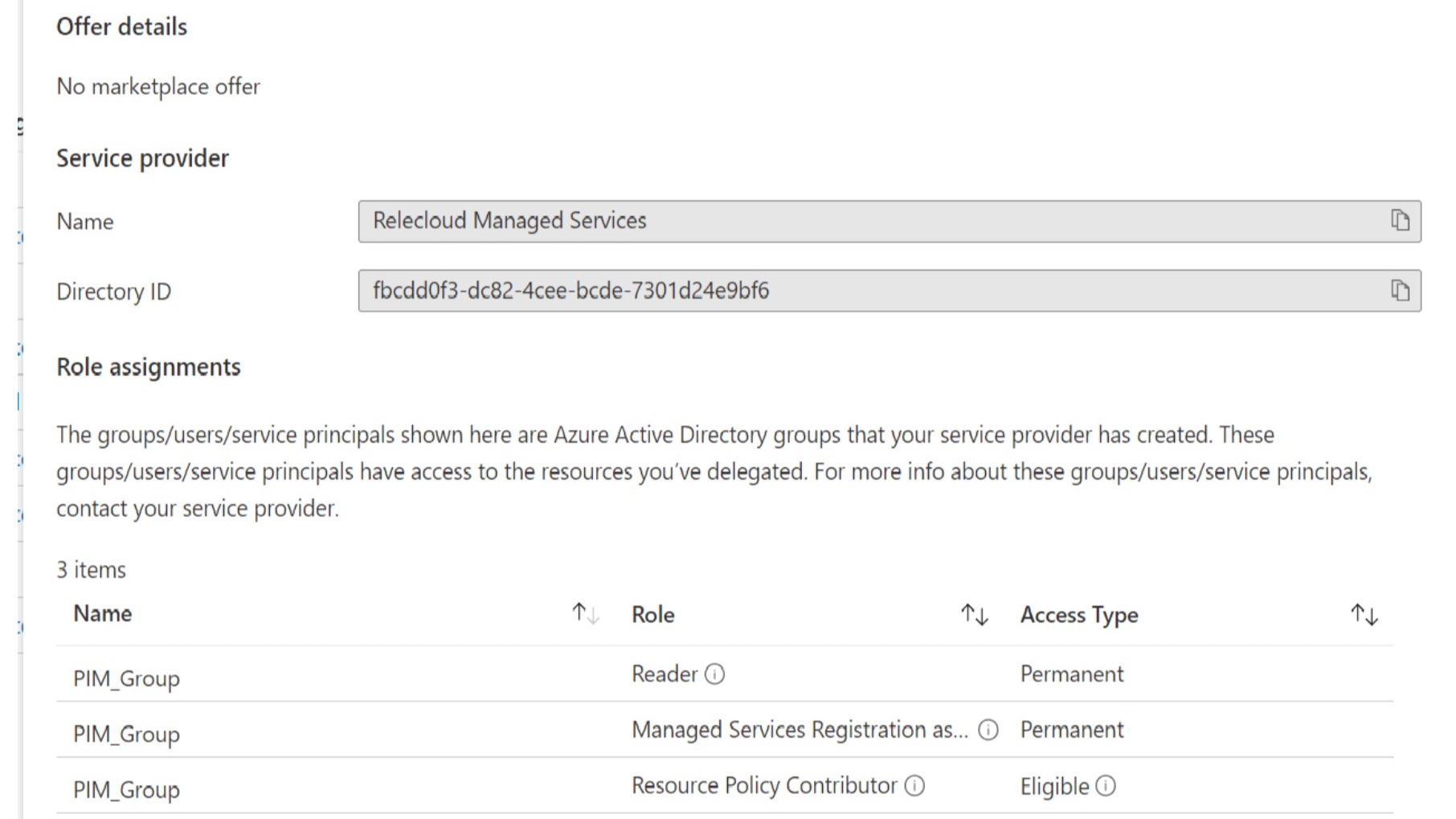1456x819 pixels.
Task: Open info icon next to Reader role
Action: click(x=714, y=674)
